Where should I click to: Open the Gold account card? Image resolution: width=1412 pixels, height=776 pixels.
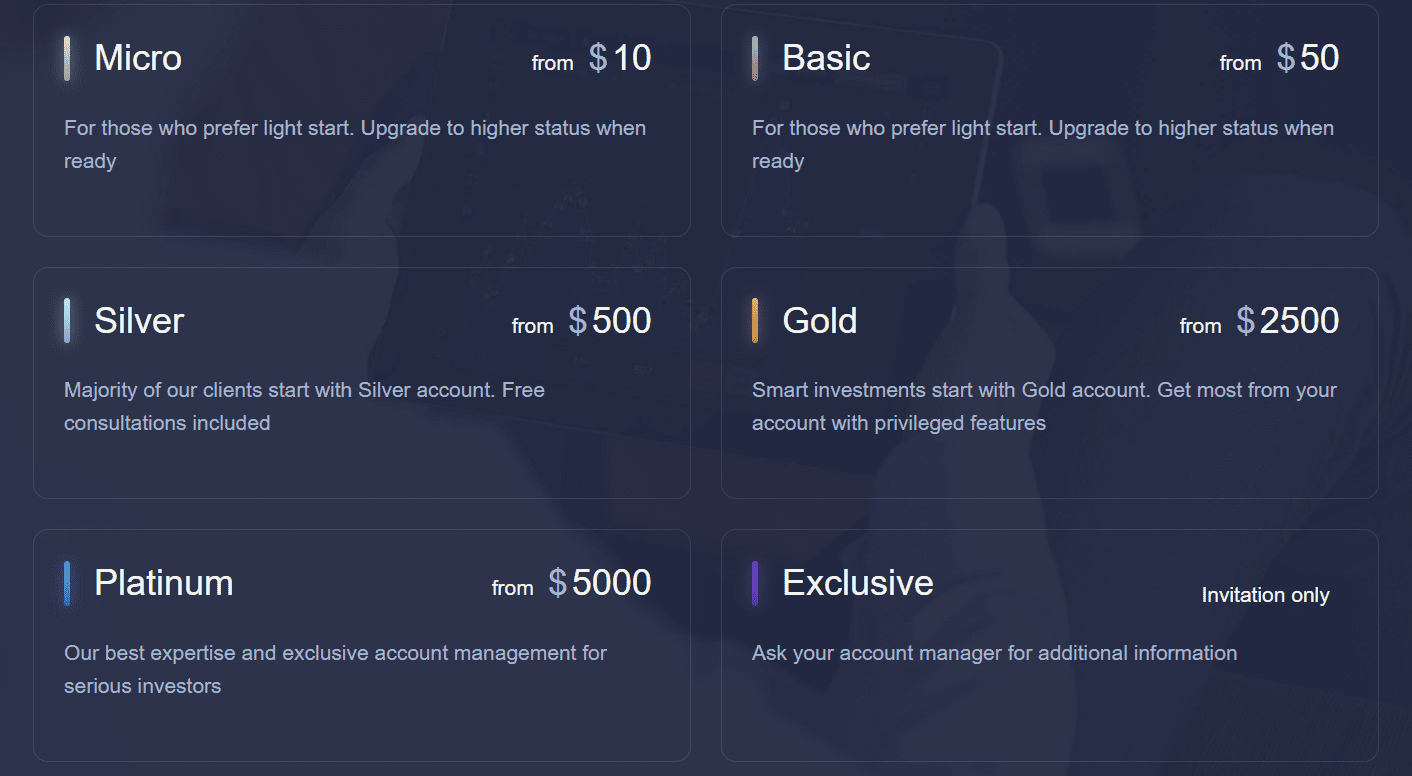click(1050, 383)
